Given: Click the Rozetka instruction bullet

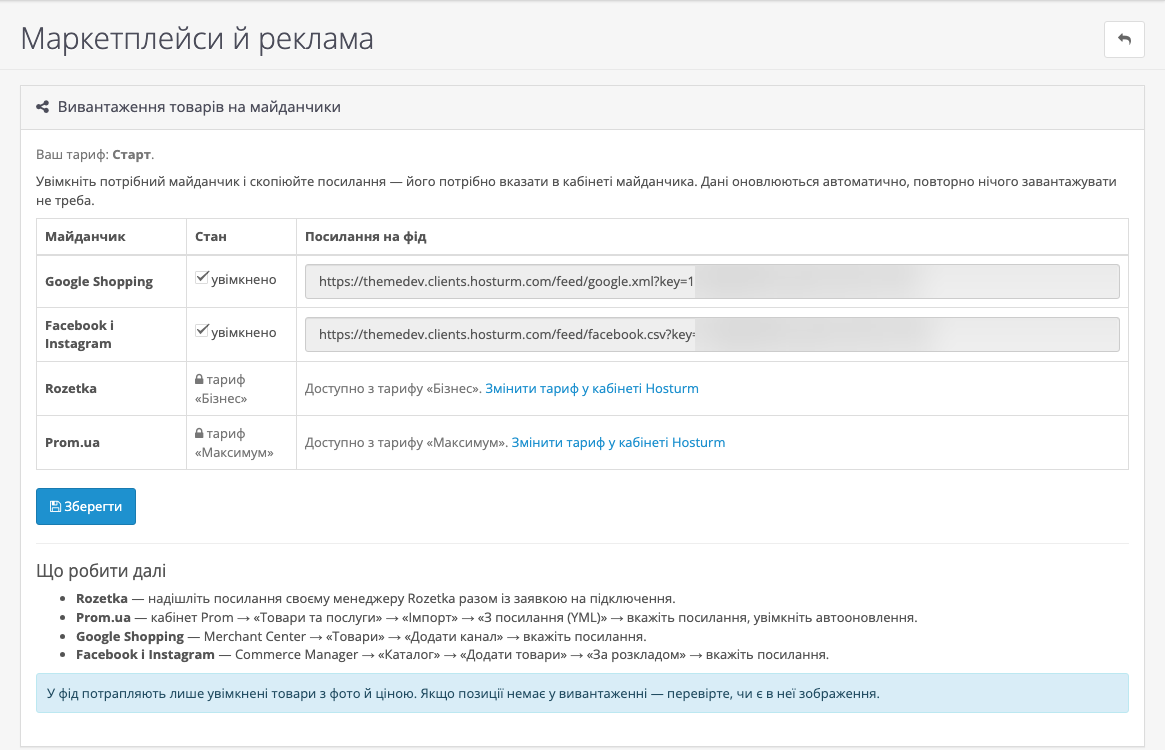Looking at the screenshot, I should [375, 599].
